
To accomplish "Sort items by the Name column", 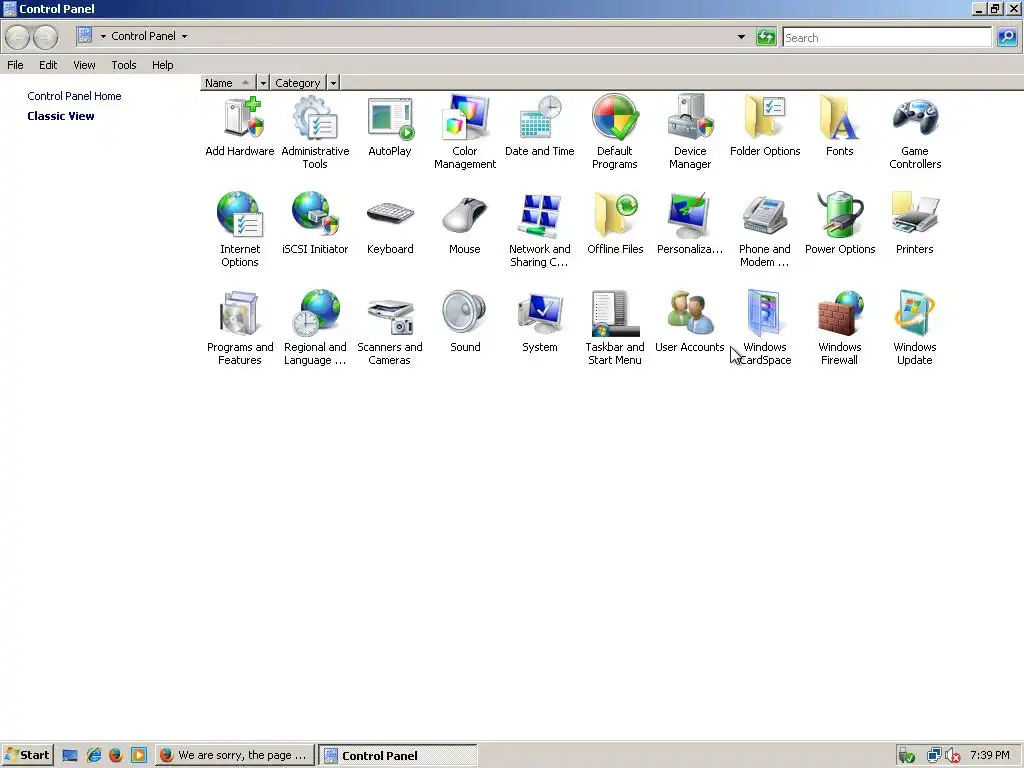I will point(228,83).
